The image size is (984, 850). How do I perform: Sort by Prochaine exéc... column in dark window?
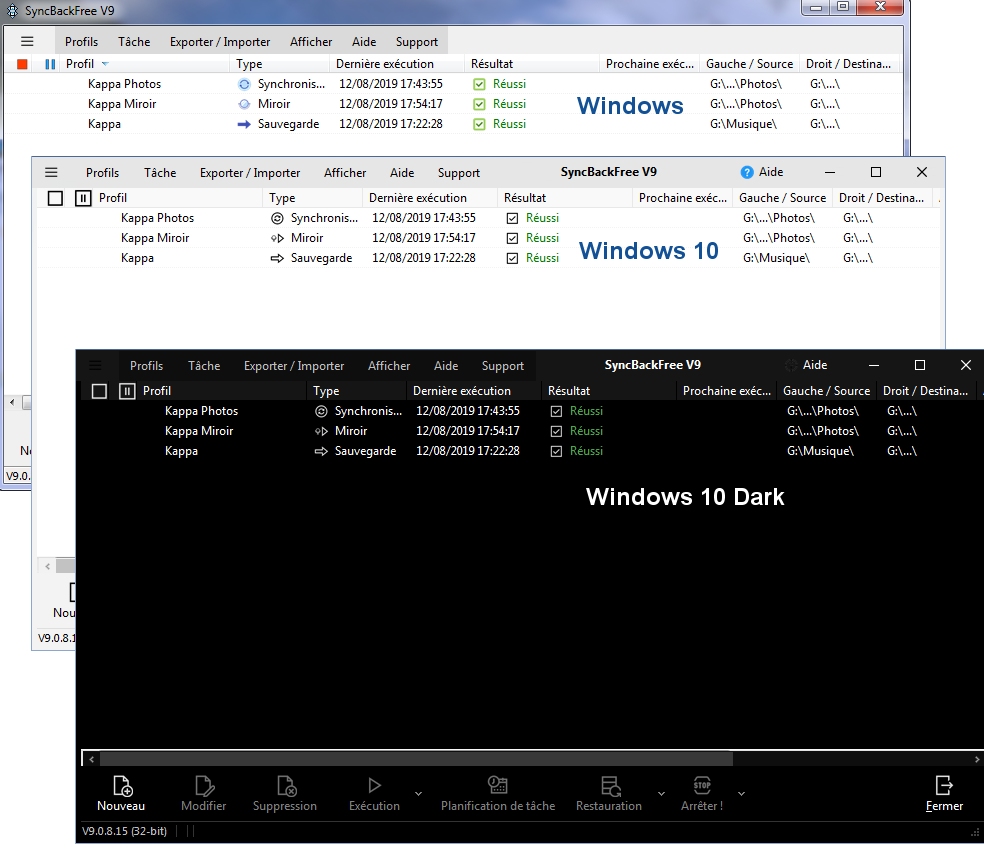click(x=727, y=391)
